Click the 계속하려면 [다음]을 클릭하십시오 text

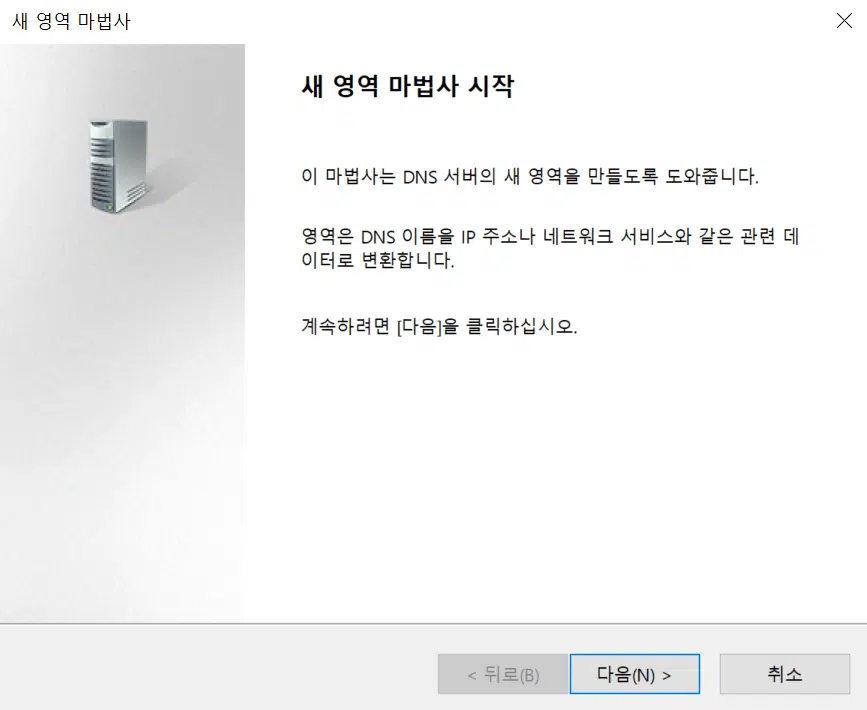pyautogui.click(x=439, y=326)
